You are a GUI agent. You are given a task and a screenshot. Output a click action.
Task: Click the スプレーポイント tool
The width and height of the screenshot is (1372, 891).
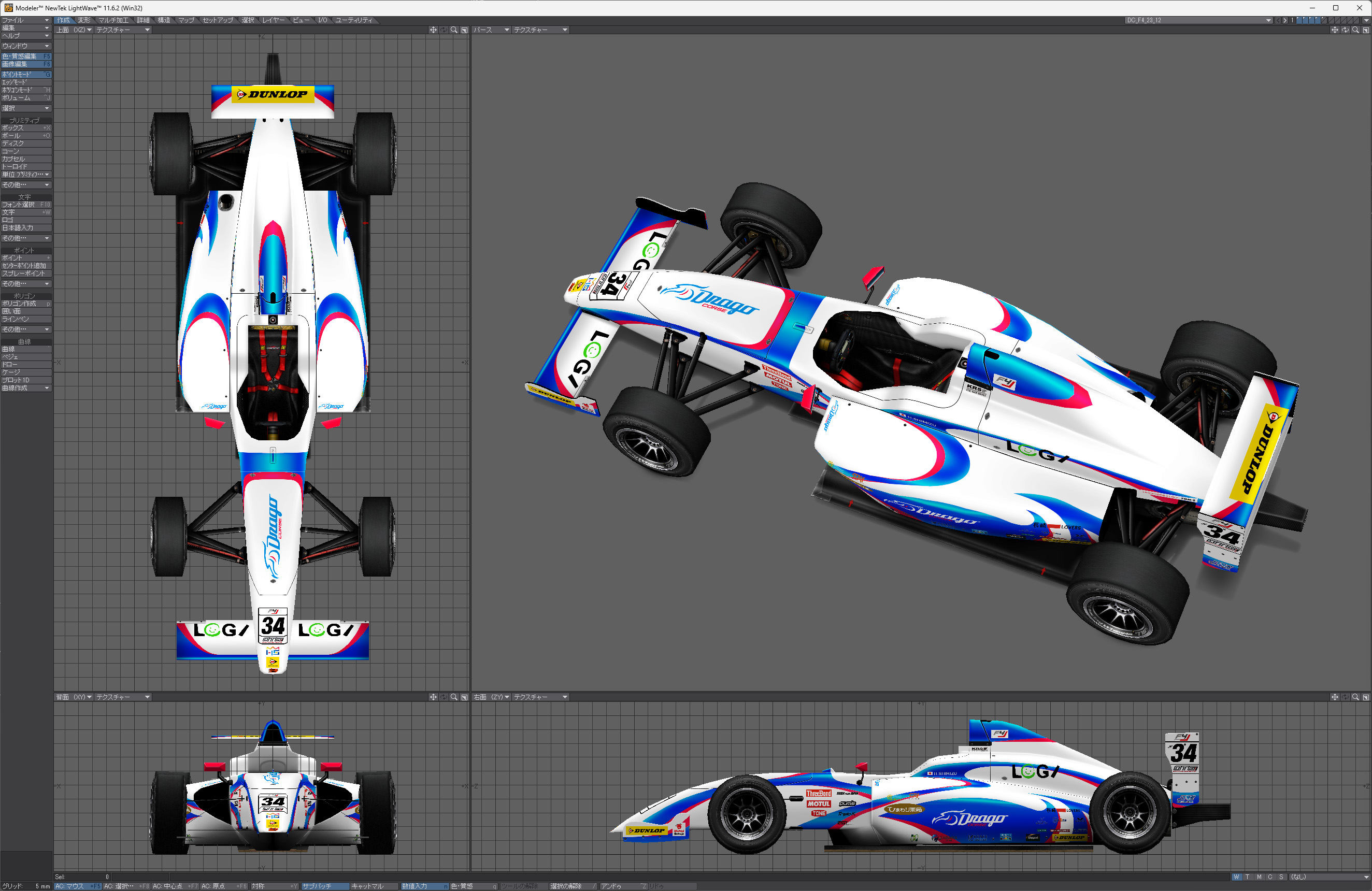click(x=26, y=274)
